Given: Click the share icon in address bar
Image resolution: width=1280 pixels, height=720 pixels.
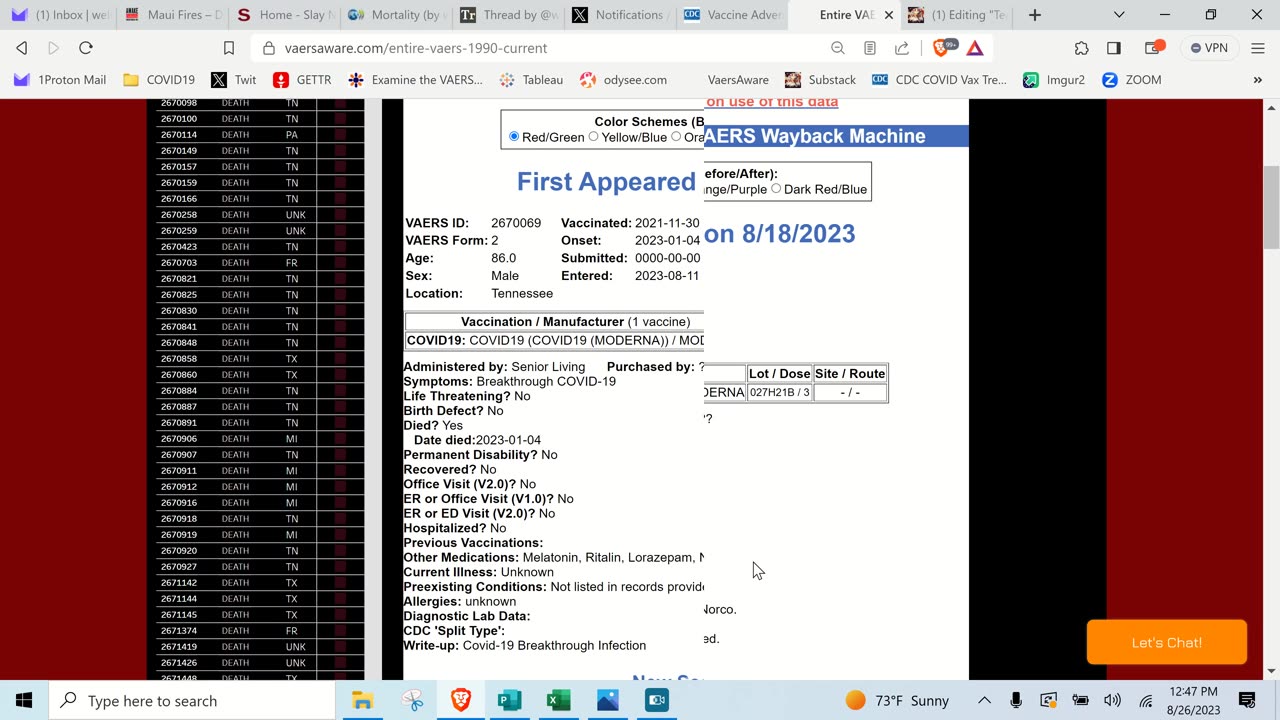Looking at the screenshot, I should (902, 48).
